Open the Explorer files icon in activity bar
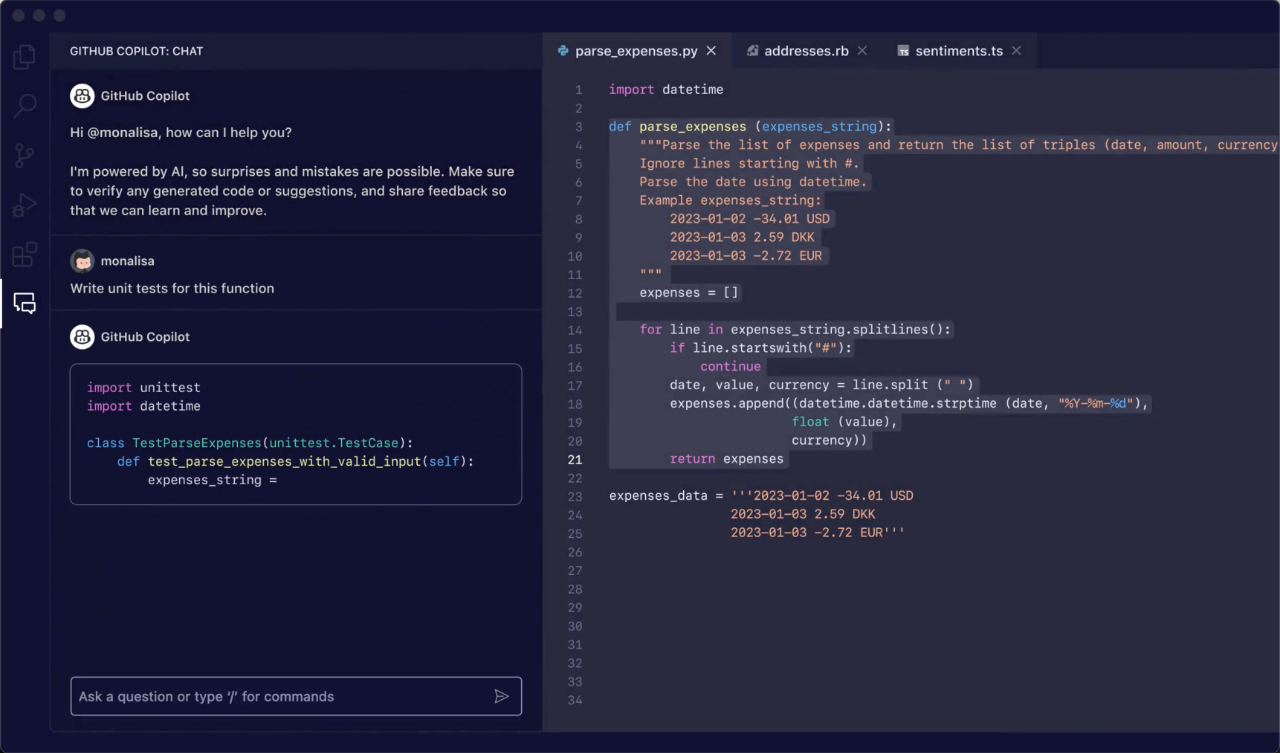Viewport: 1280px width, 753px height. click(x=24, y=57)
